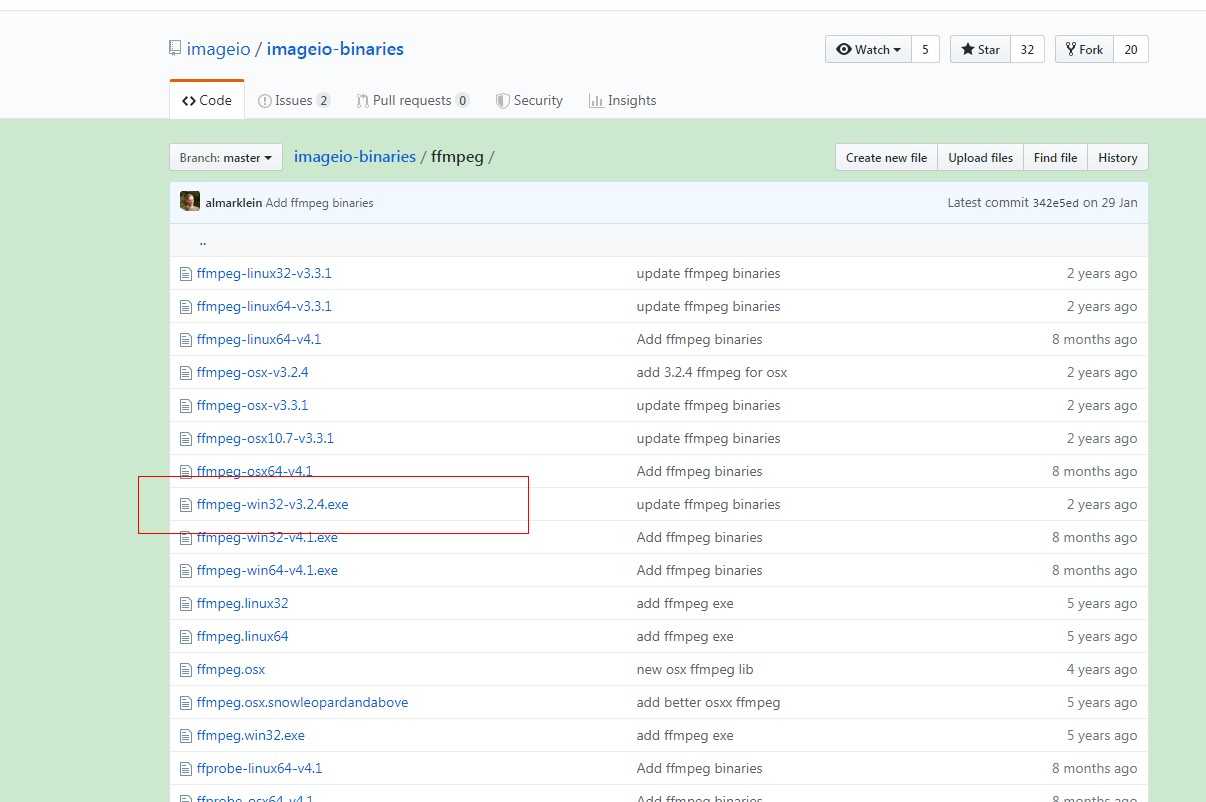Screen dimensions: 1206x802
Task: Switch to the Code tab
Action: tap(207, 100)
